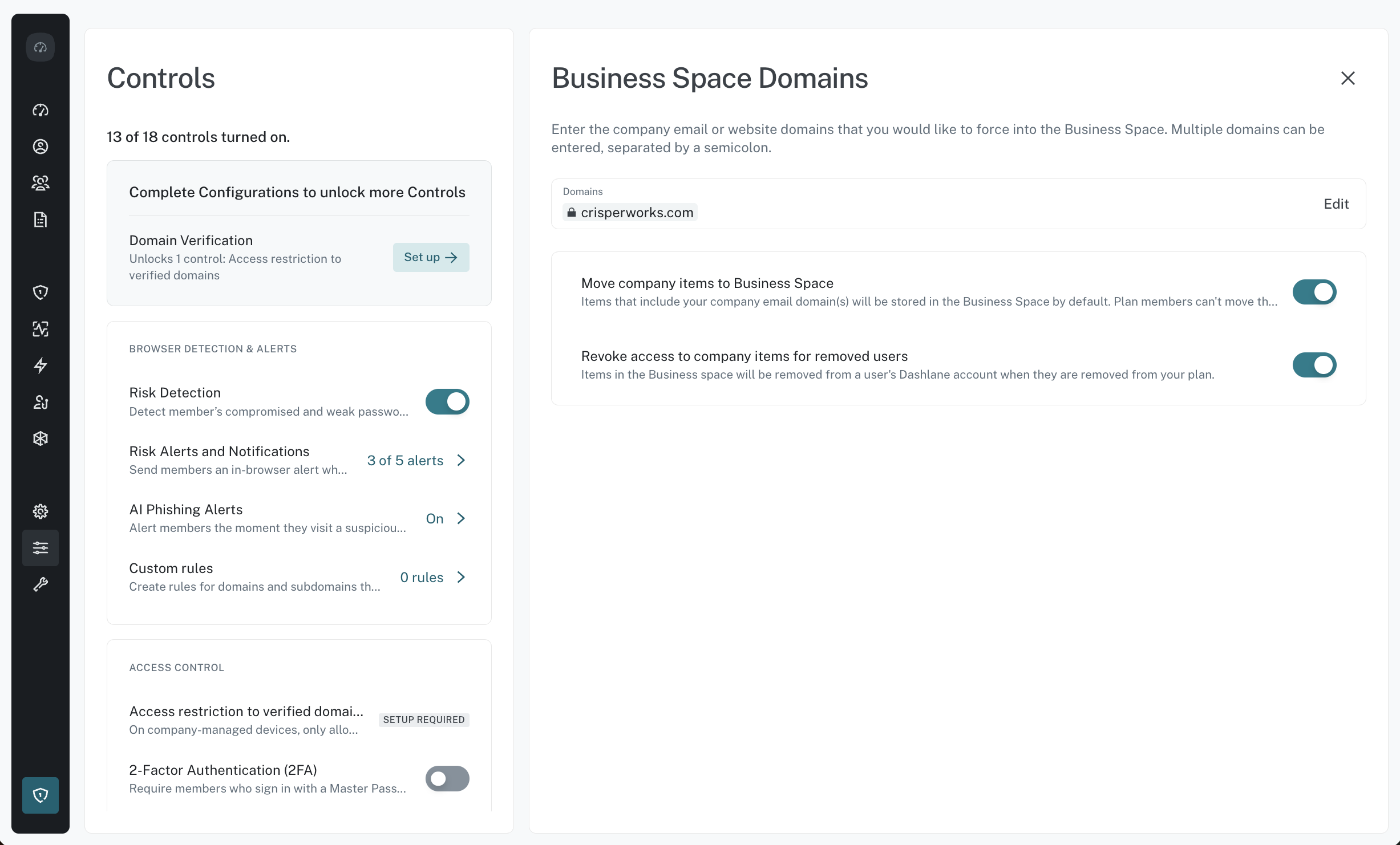
Task: Open the hexagon cube icon in sidebar
Action: (x=41, y=438)
